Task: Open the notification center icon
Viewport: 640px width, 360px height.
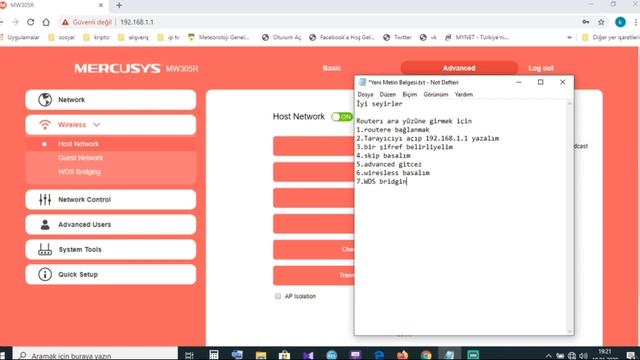Action: coord(630,356)
